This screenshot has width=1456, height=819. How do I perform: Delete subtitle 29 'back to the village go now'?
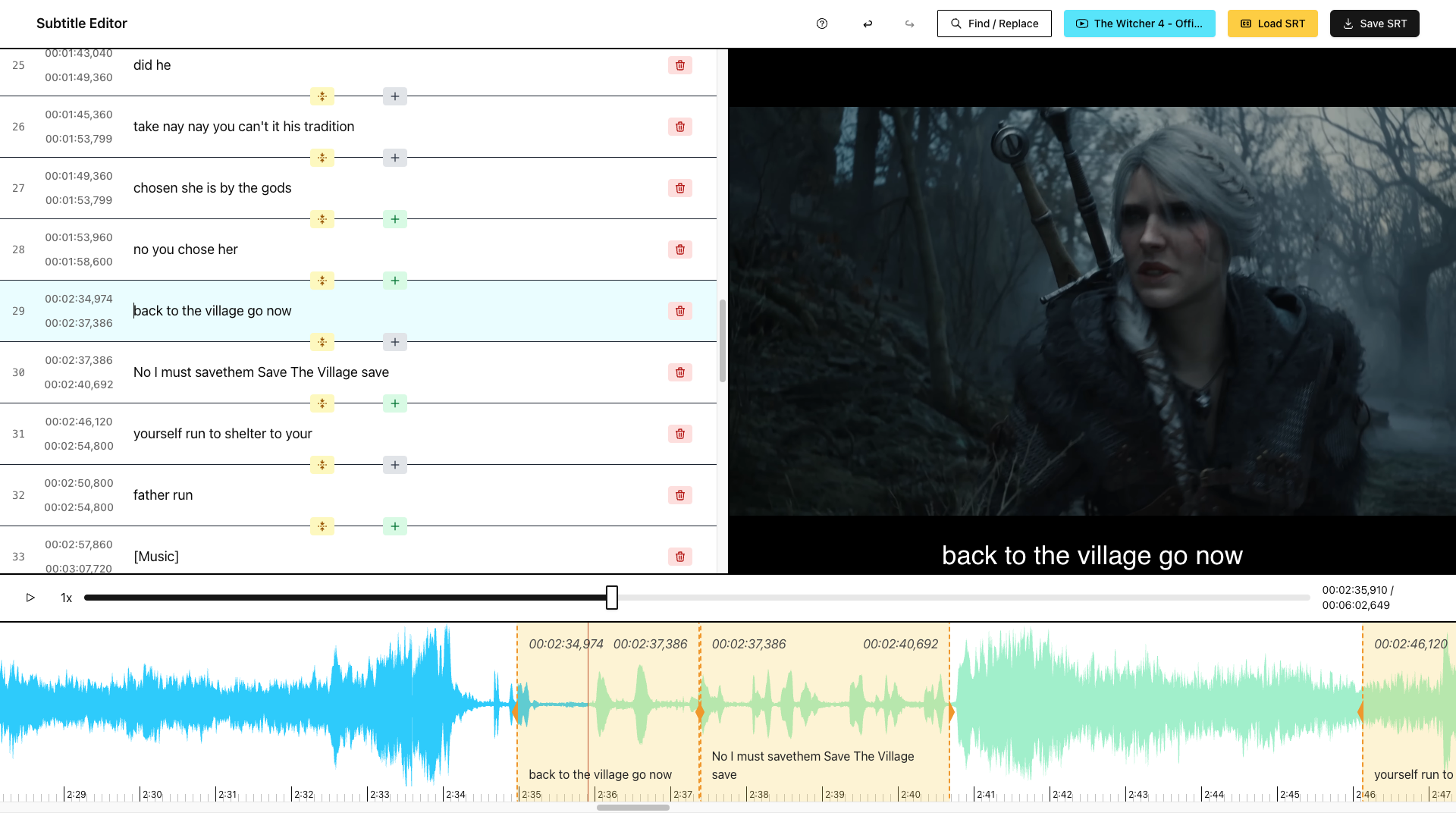click(680, 311)
